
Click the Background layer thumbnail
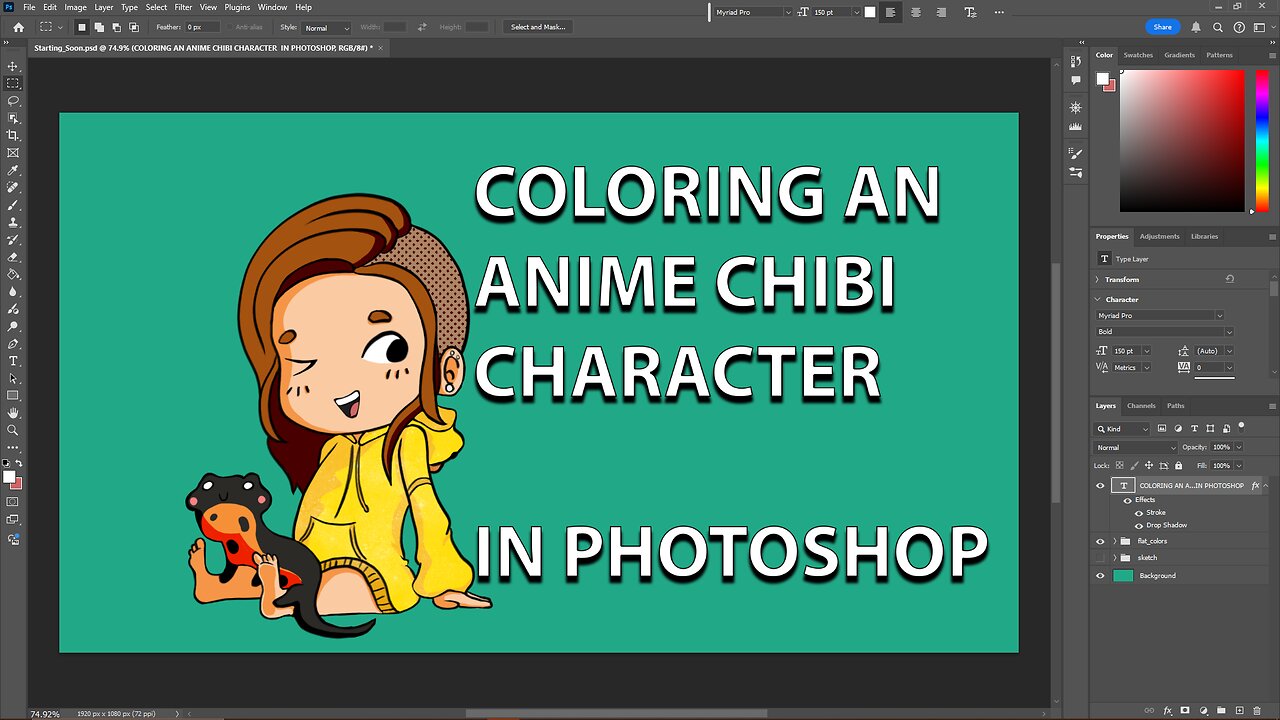[x=1123, y=576]
